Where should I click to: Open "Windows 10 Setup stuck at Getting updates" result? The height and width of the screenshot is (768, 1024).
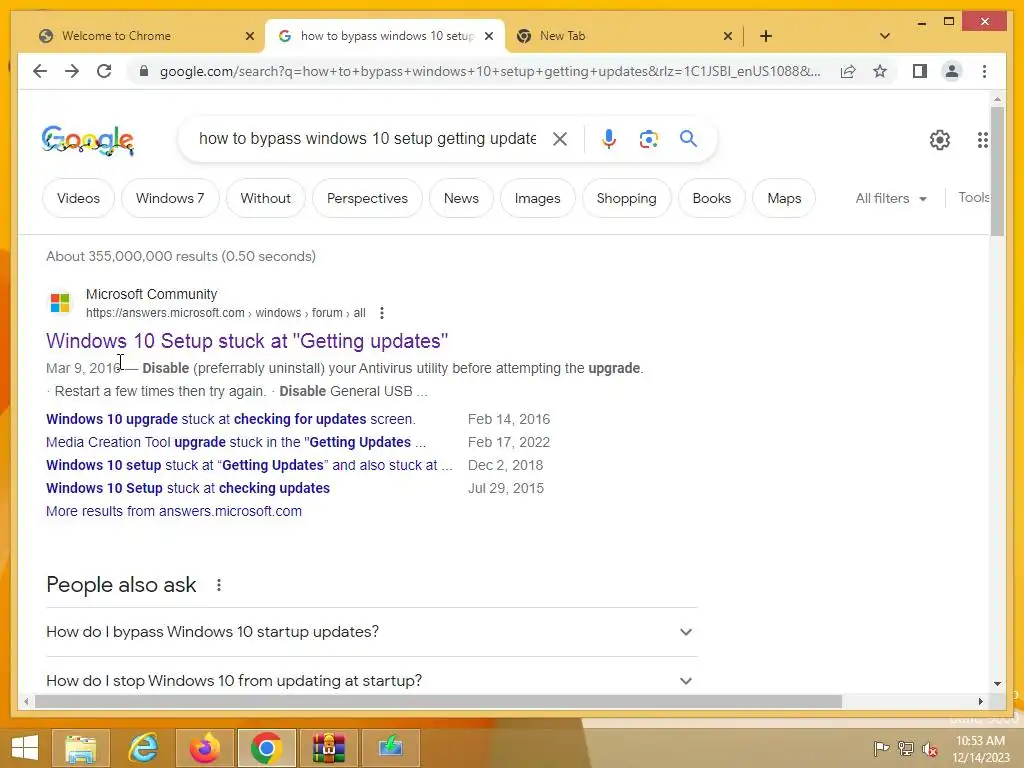pos(247,341)
